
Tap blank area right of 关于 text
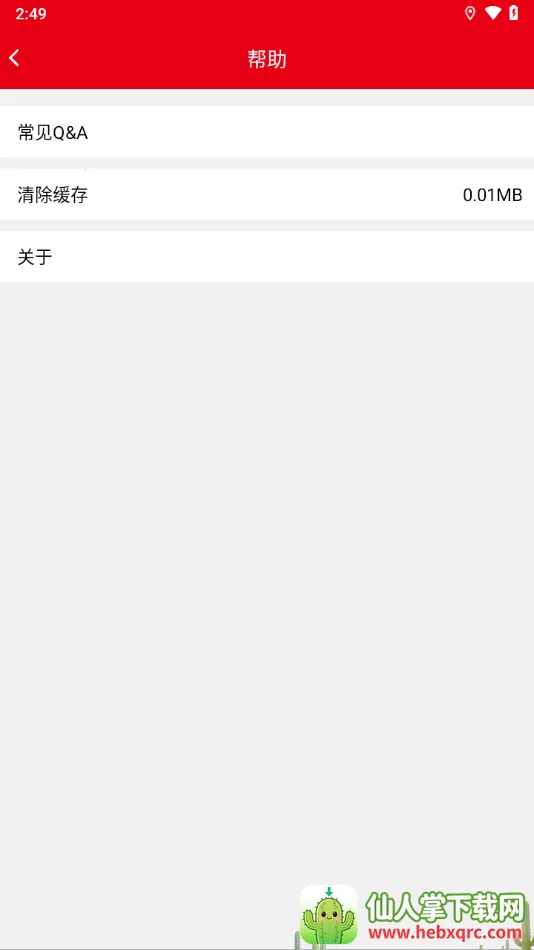(x=291, y=257)
